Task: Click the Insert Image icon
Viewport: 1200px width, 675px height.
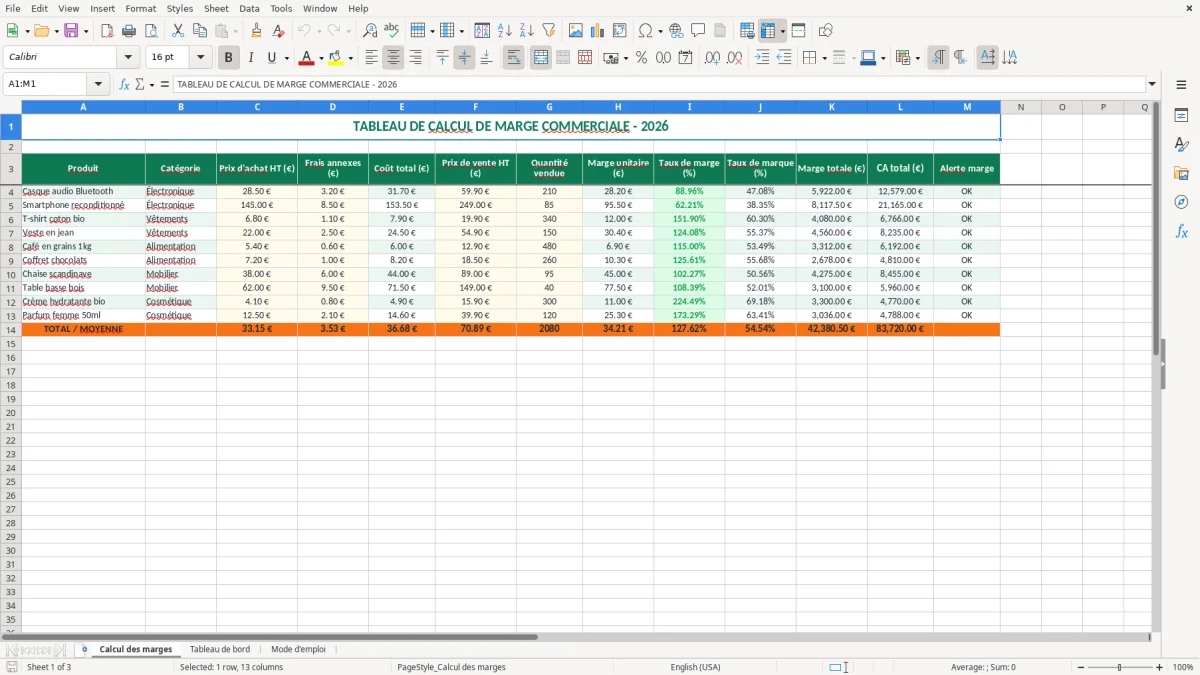Action: pyautogui.click(x=576, y=31)
